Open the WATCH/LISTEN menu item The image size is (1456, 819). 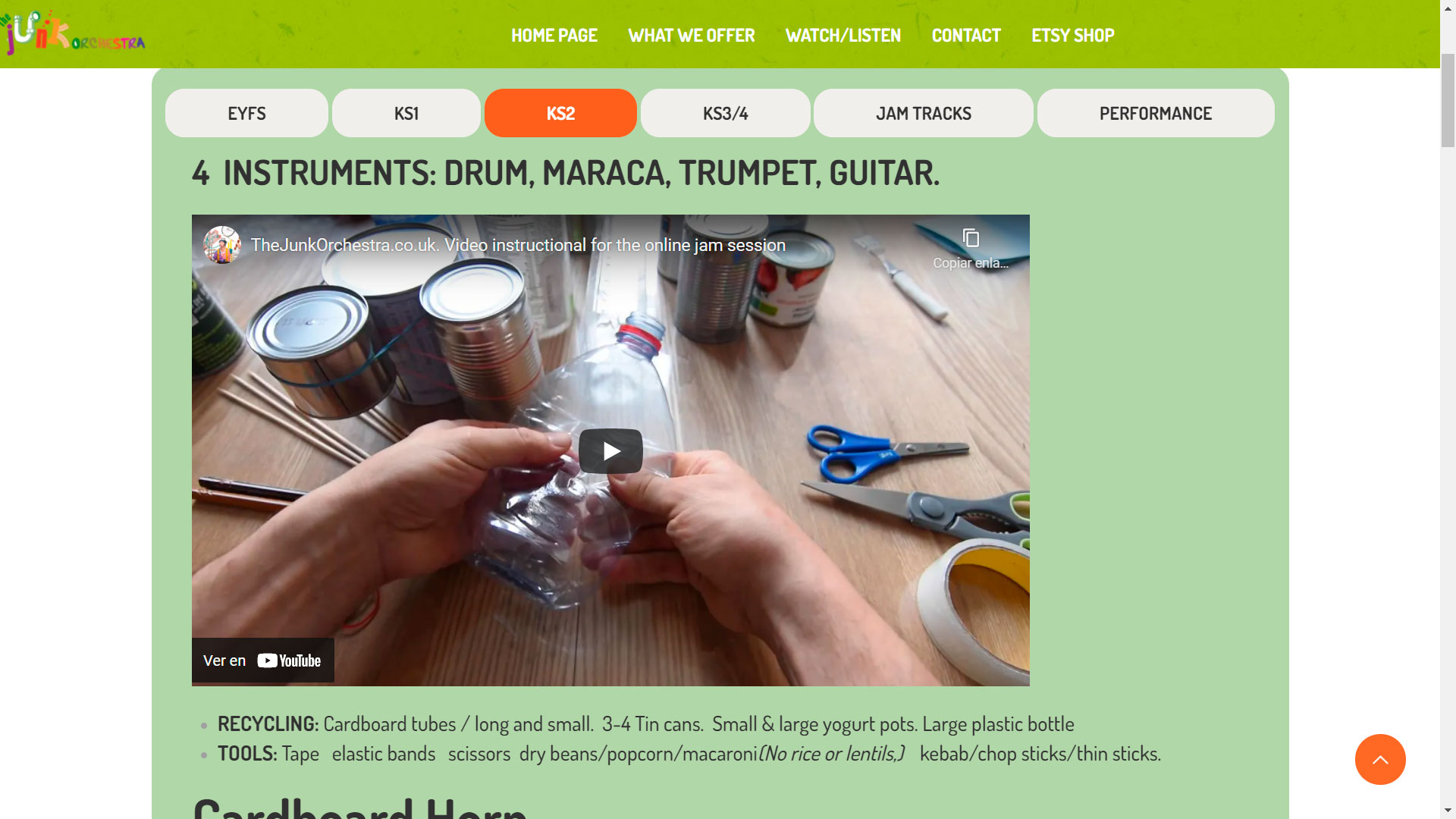point(843,36)
